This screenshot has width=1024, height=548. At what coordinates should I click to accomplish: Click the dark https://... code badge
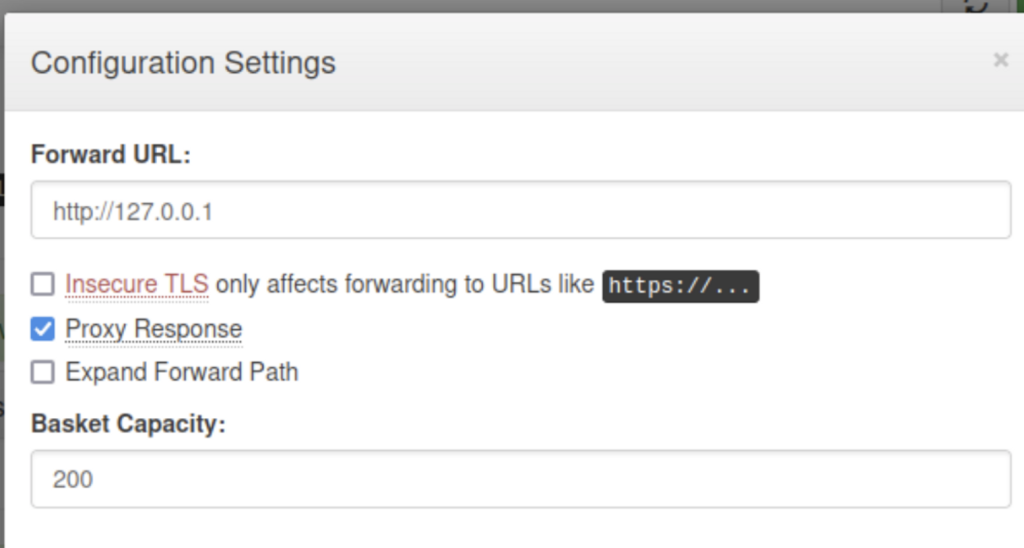point(680,286)
